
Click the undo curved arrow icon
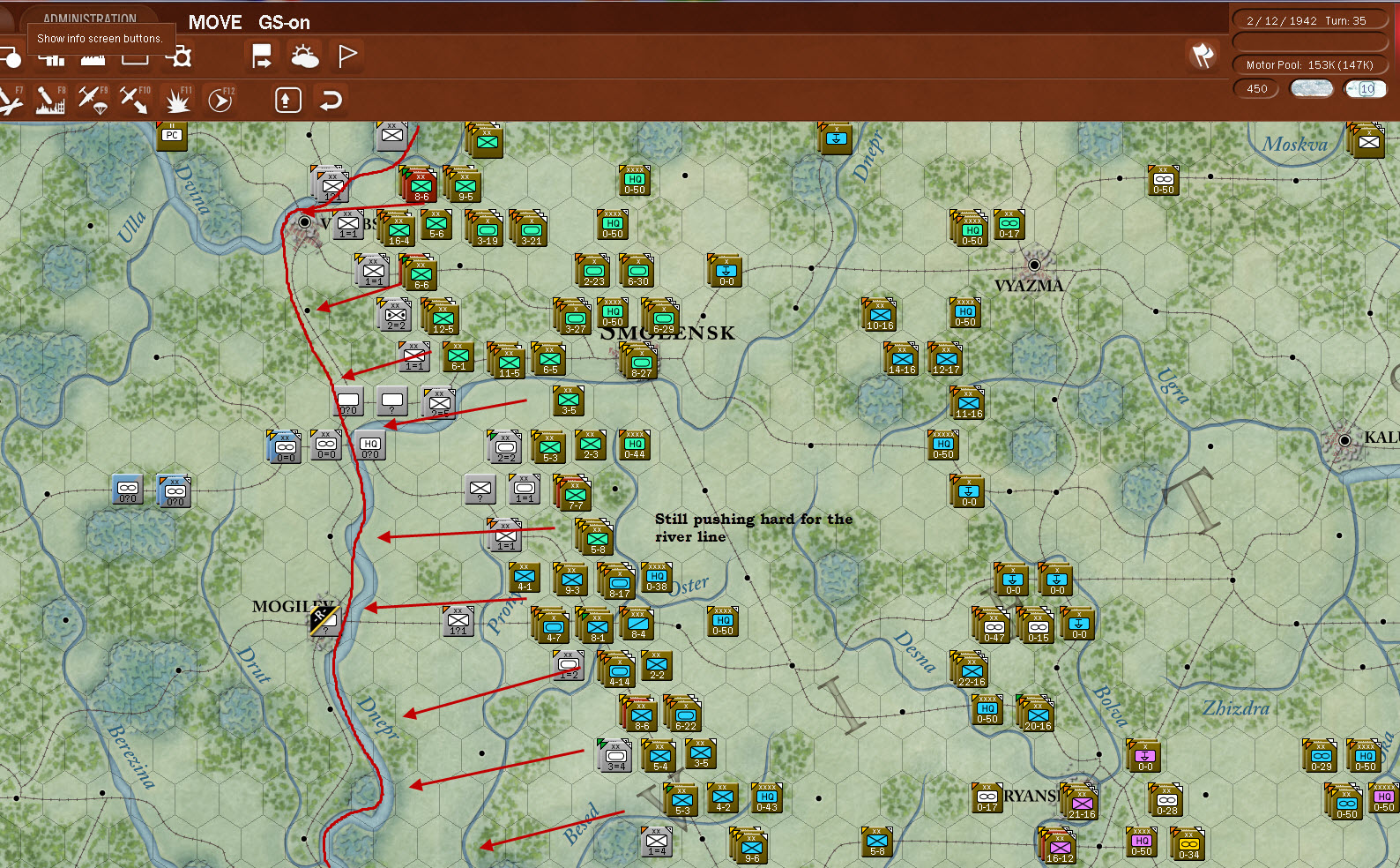pos(331,100)
